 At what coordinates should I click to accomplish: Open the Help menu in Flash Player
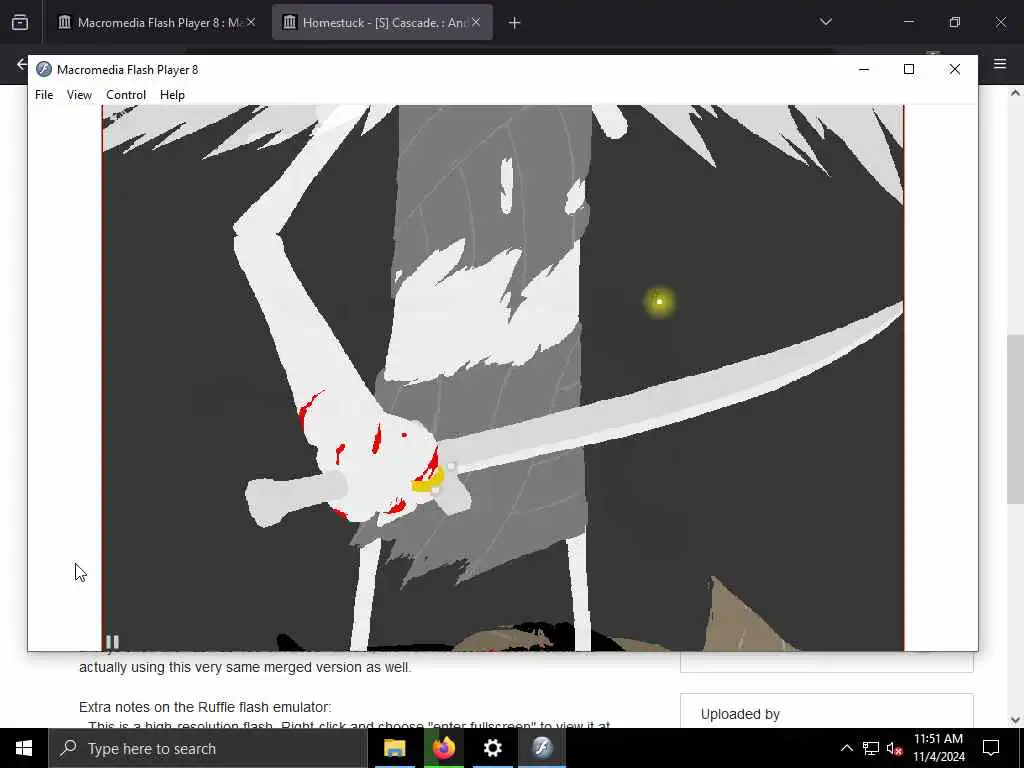pyautogui.click(x=172, y=95)
